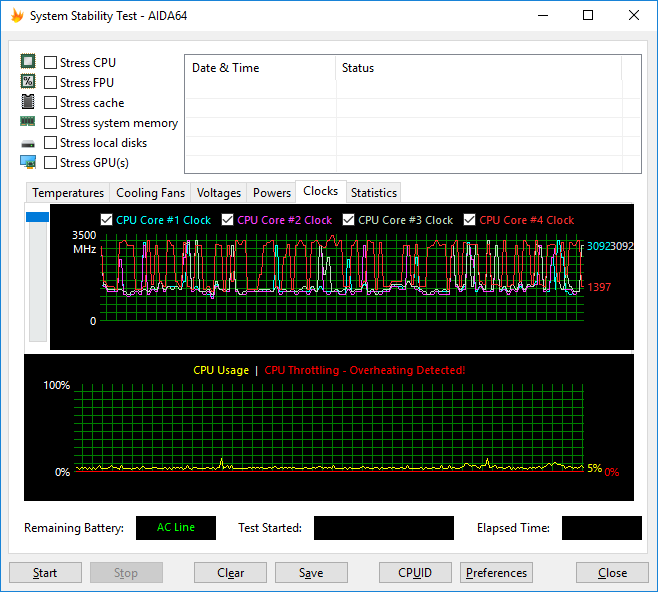
Task: Click the monitor icon beside Stress GPU(s)
Action: [28, 162]
